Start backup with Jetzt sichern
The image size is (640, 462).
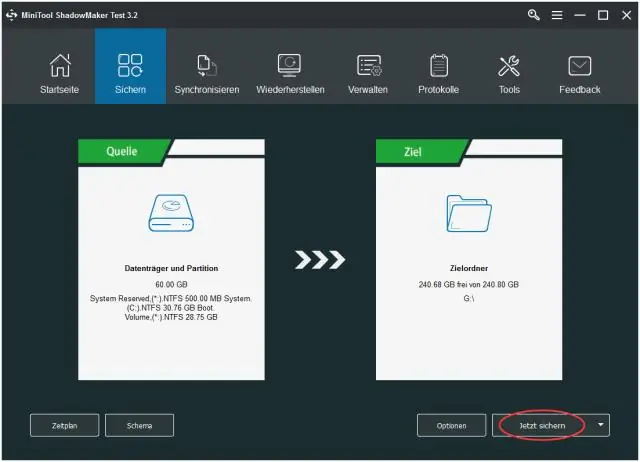542,425
